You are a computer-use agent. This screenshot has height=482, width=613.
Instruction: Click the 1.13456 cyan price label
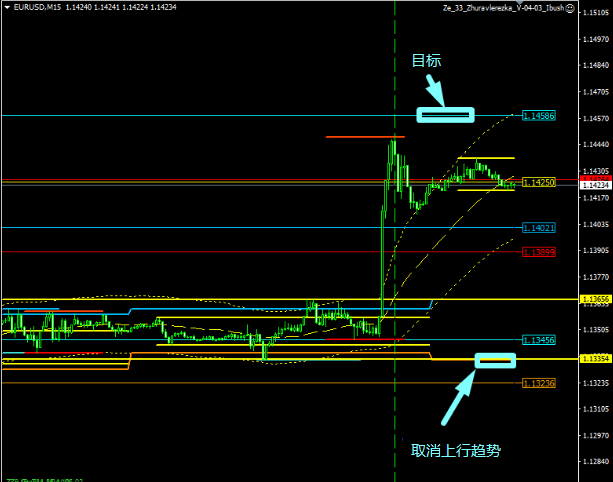(539, 340)
